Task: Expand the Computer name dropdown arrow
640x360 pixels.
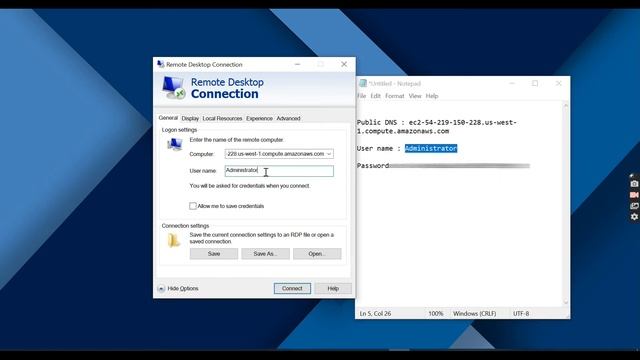Action: 329,154
